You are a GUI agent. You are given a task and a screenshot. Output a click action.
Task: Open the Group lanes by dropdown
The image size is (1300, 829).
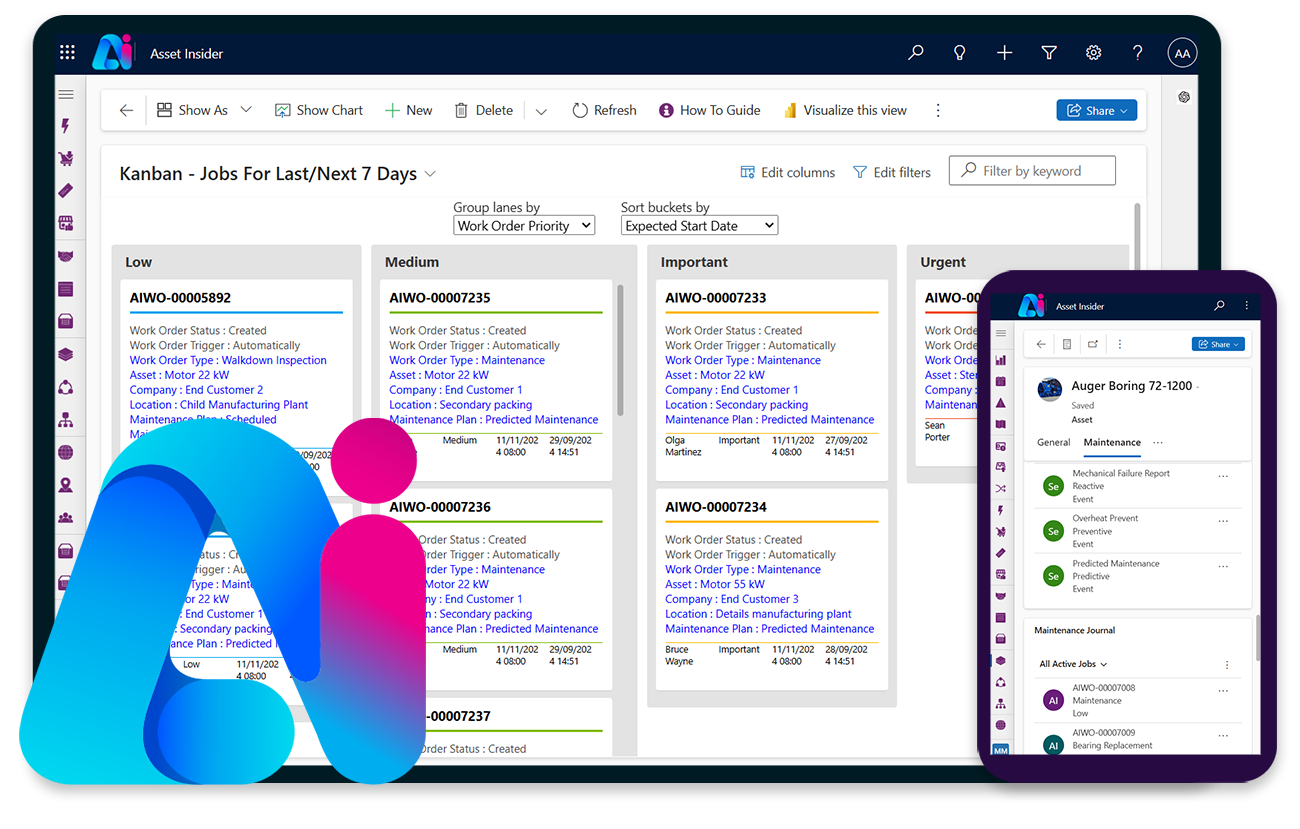524,226
